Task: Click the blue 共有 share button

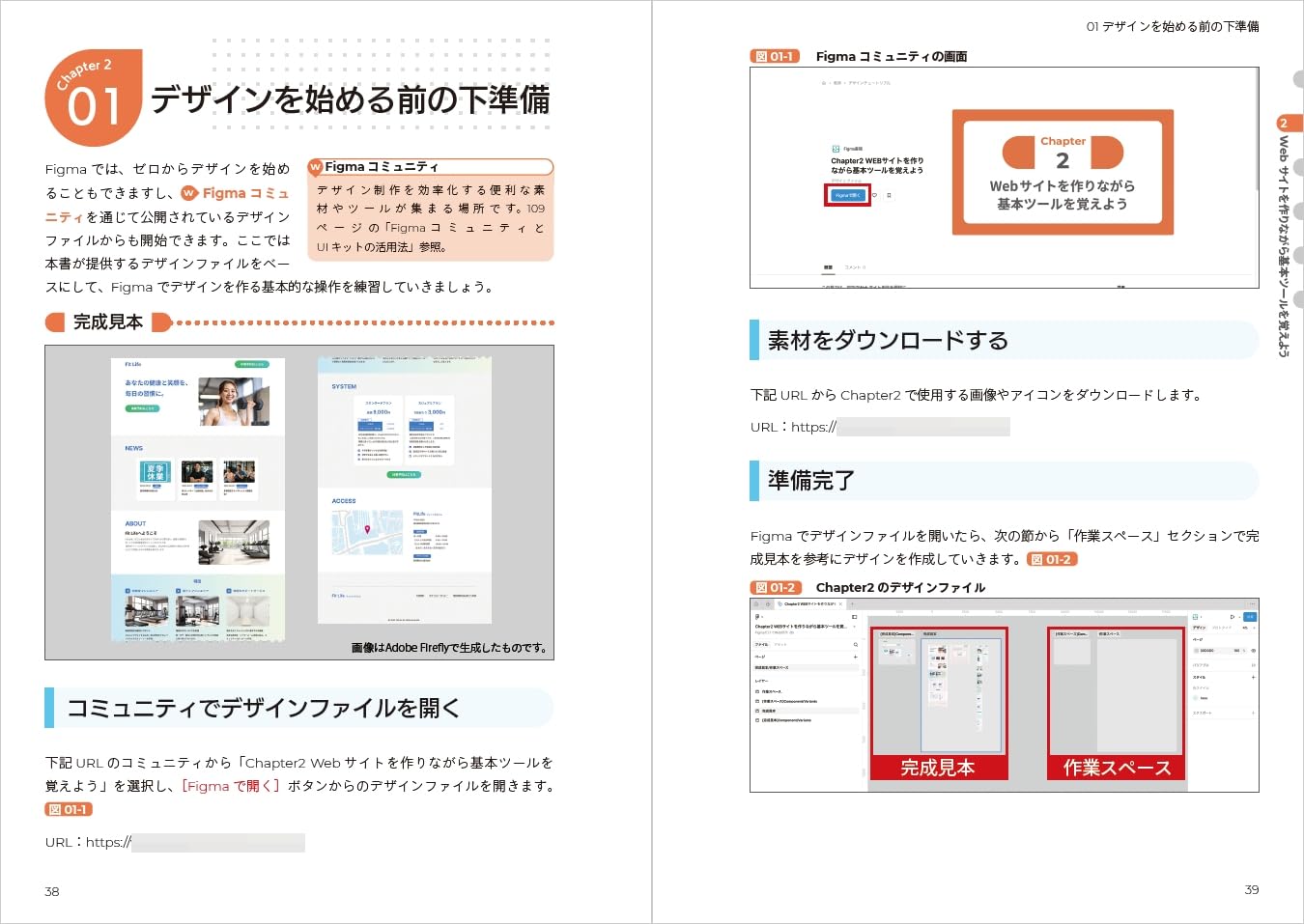Action: pos(1250,616)
